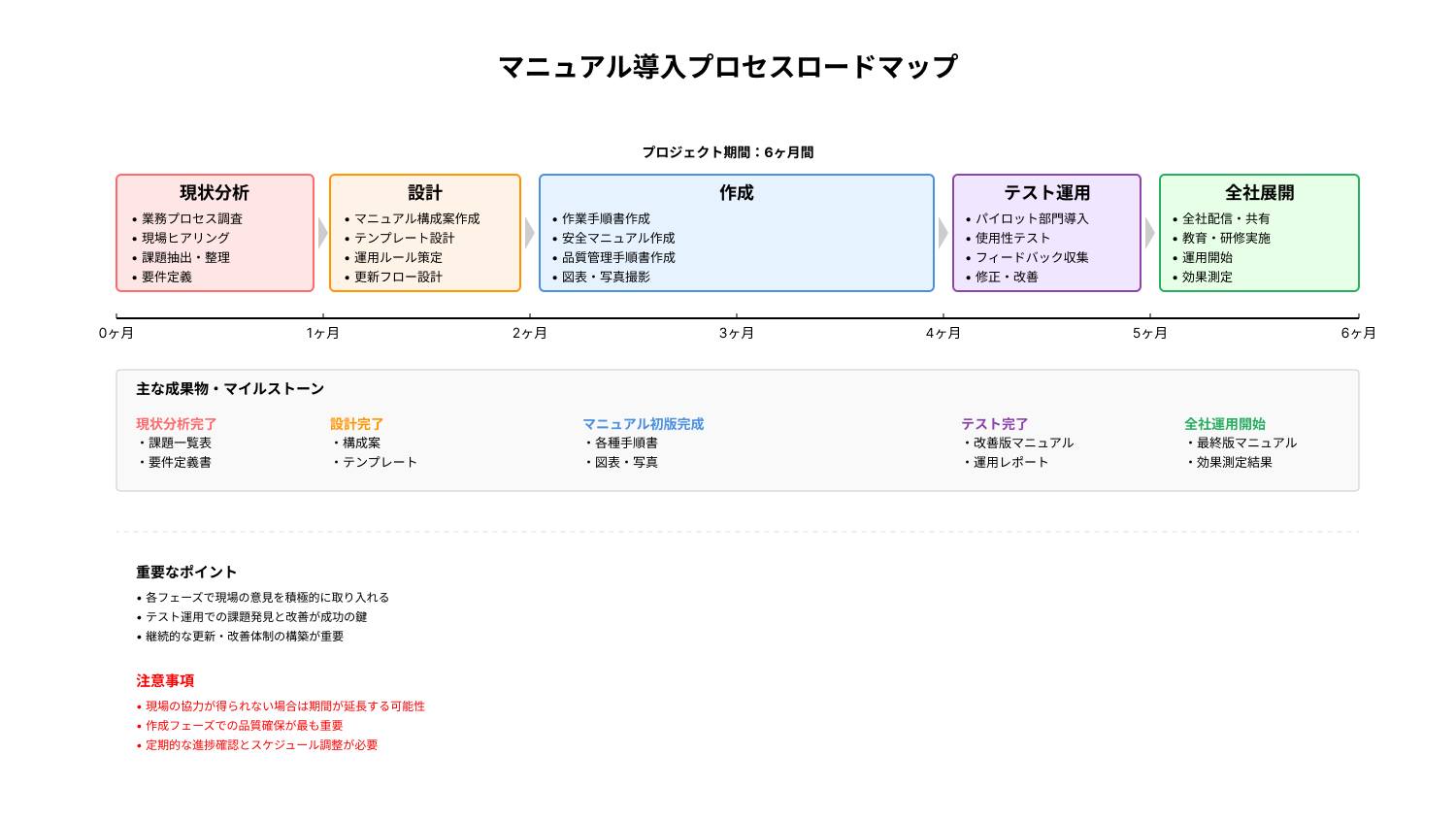Image resolution: width=1456 pixels, height=820 pixels.
Task: Click the arrow between 作成 and テスト運用 boxes
Action: (x=943, y=233)
